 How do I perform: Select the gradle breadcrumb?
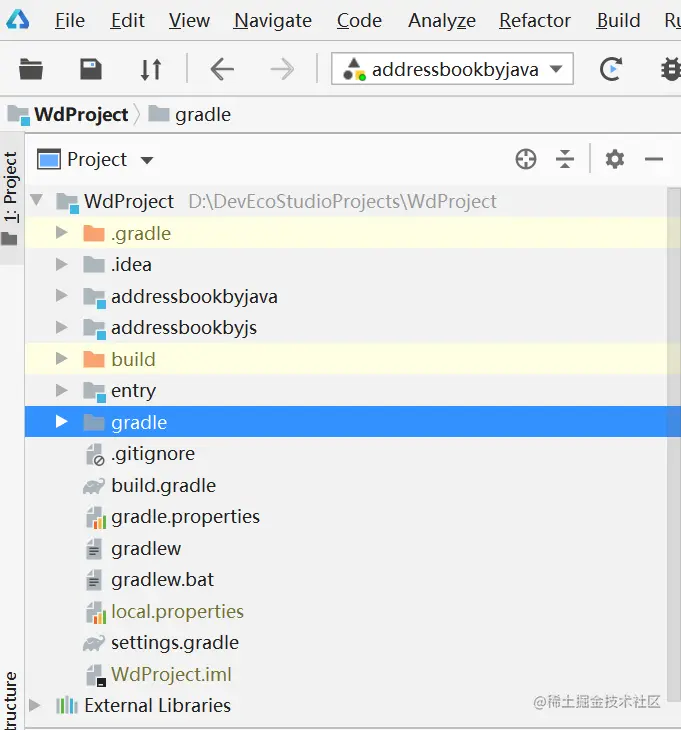pos(189,115)
